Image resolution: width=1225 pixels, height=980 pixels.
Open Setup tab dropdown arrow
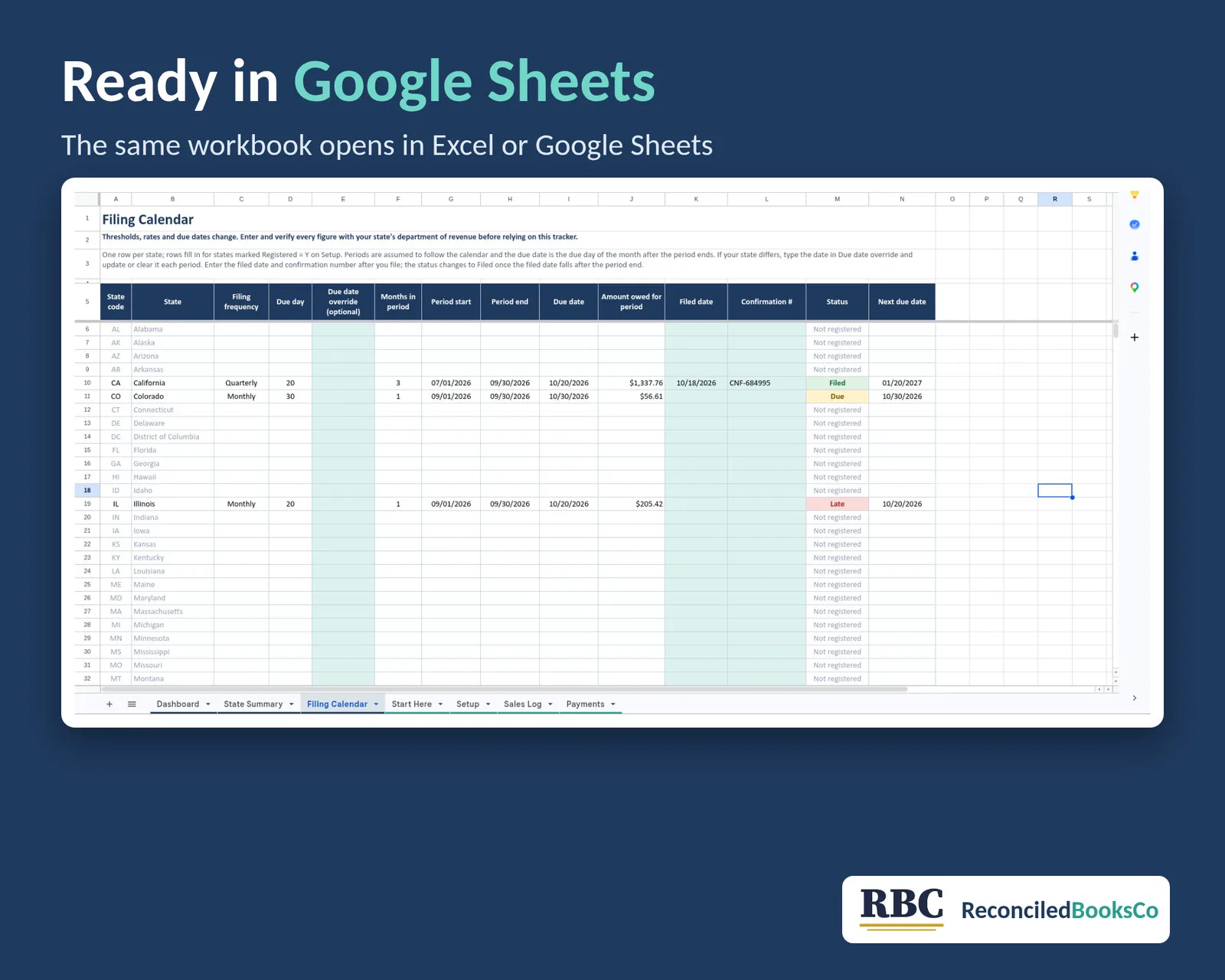(x=488, y=704)
